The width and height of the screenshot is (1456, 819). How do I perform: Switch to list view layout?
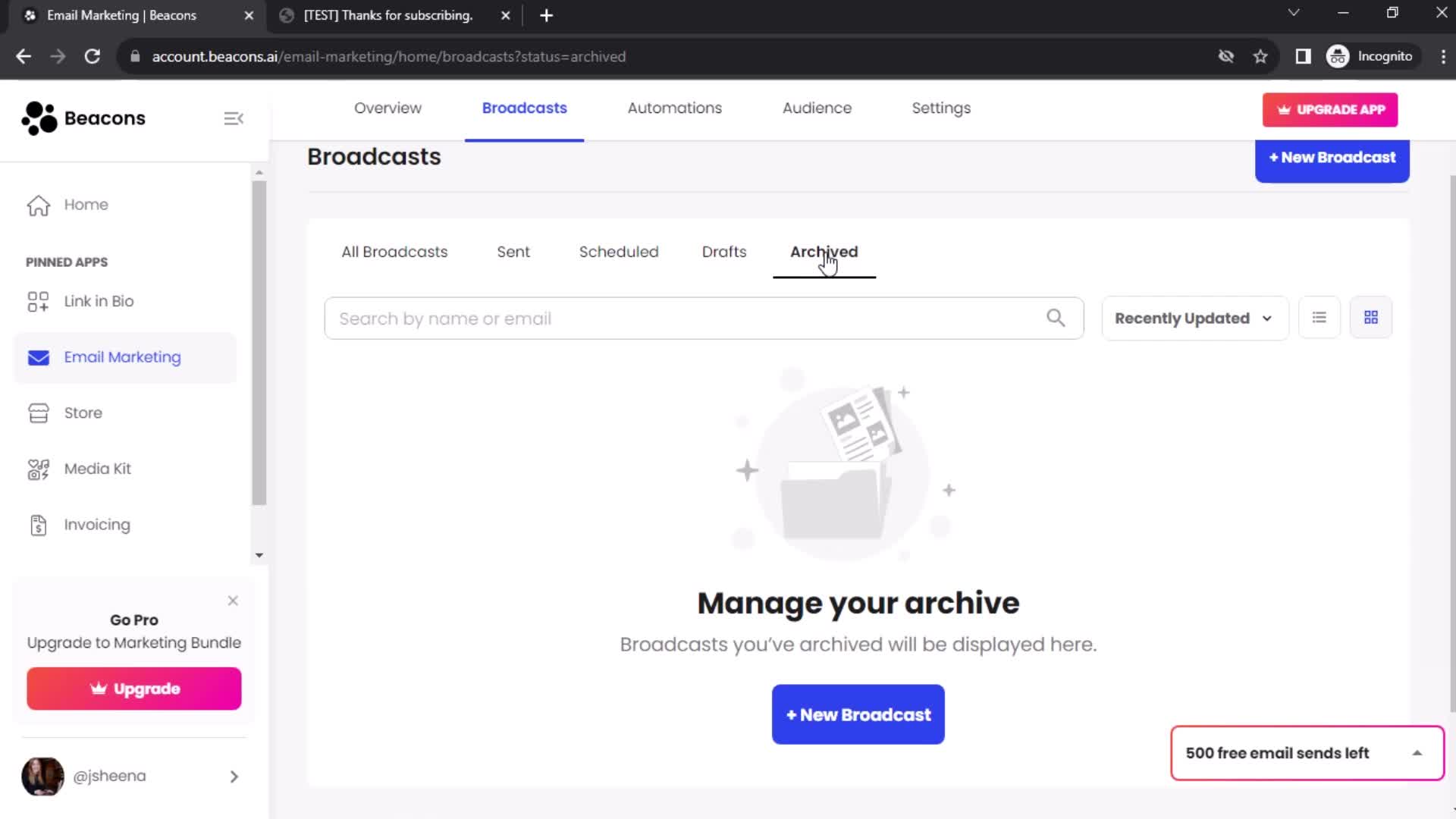coord(1320,318)
